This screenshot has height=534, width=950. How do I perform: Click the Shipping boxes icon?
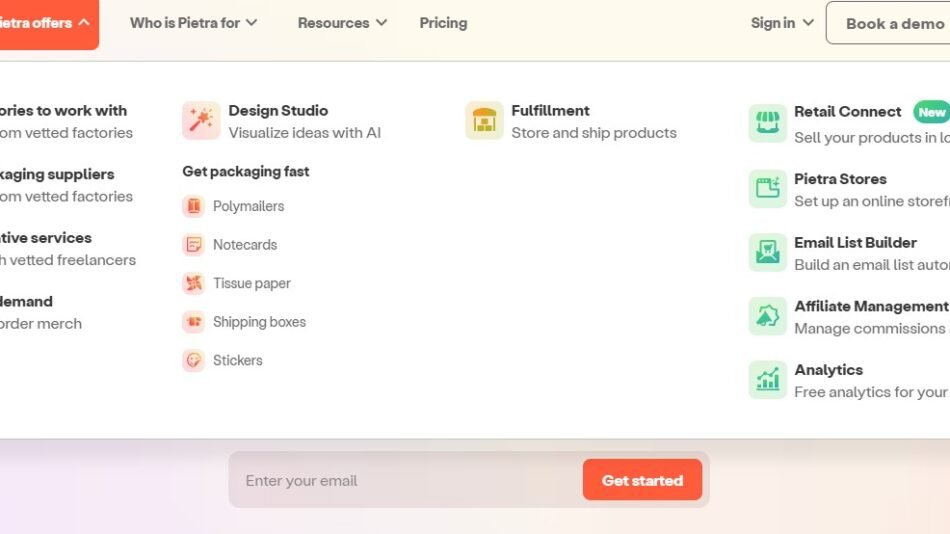(x=193, y=322)
